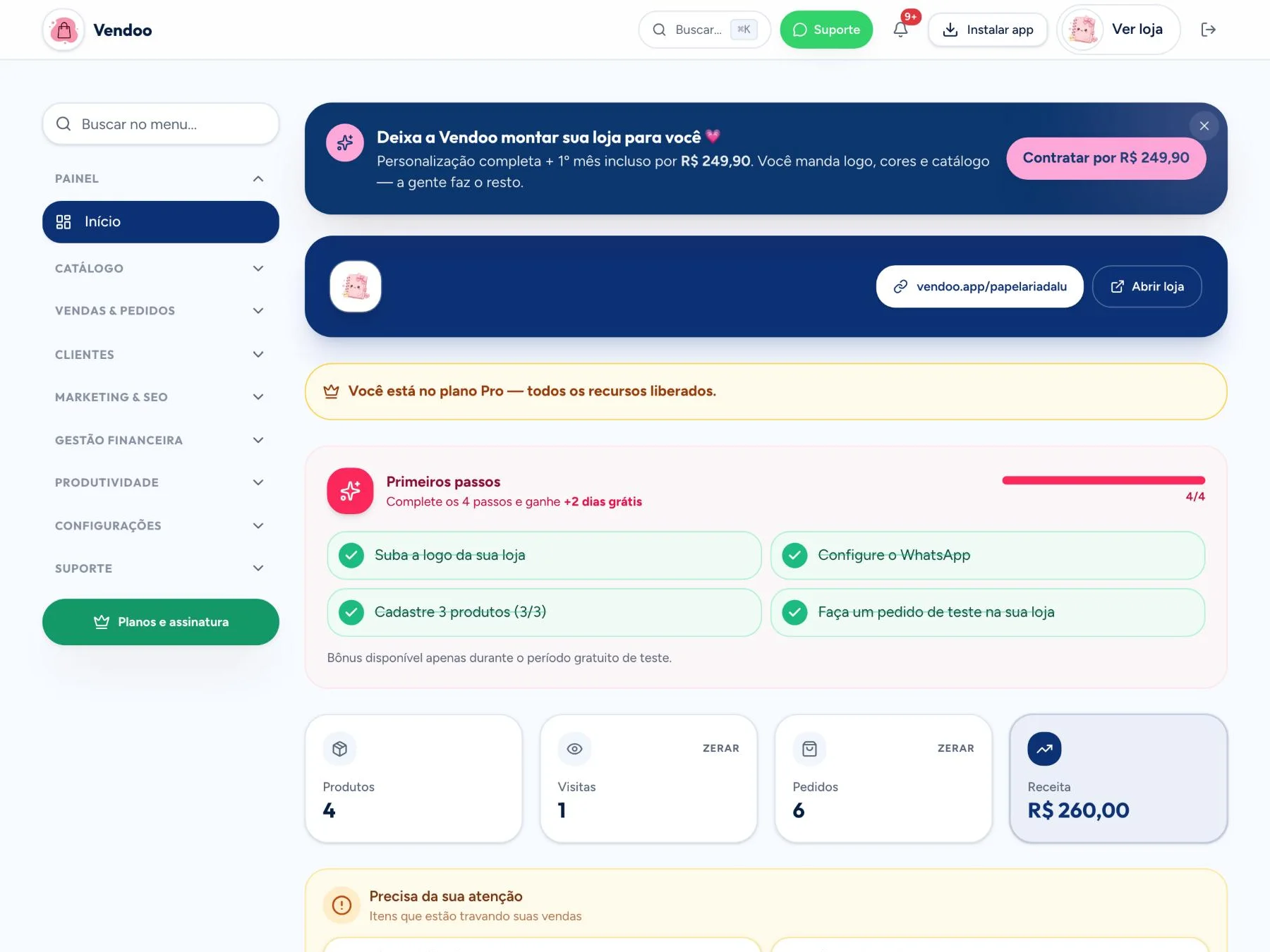Toggle the 'Suba a logo da sua loja' checkmark

pyautogui.click(x=351, y=556)
